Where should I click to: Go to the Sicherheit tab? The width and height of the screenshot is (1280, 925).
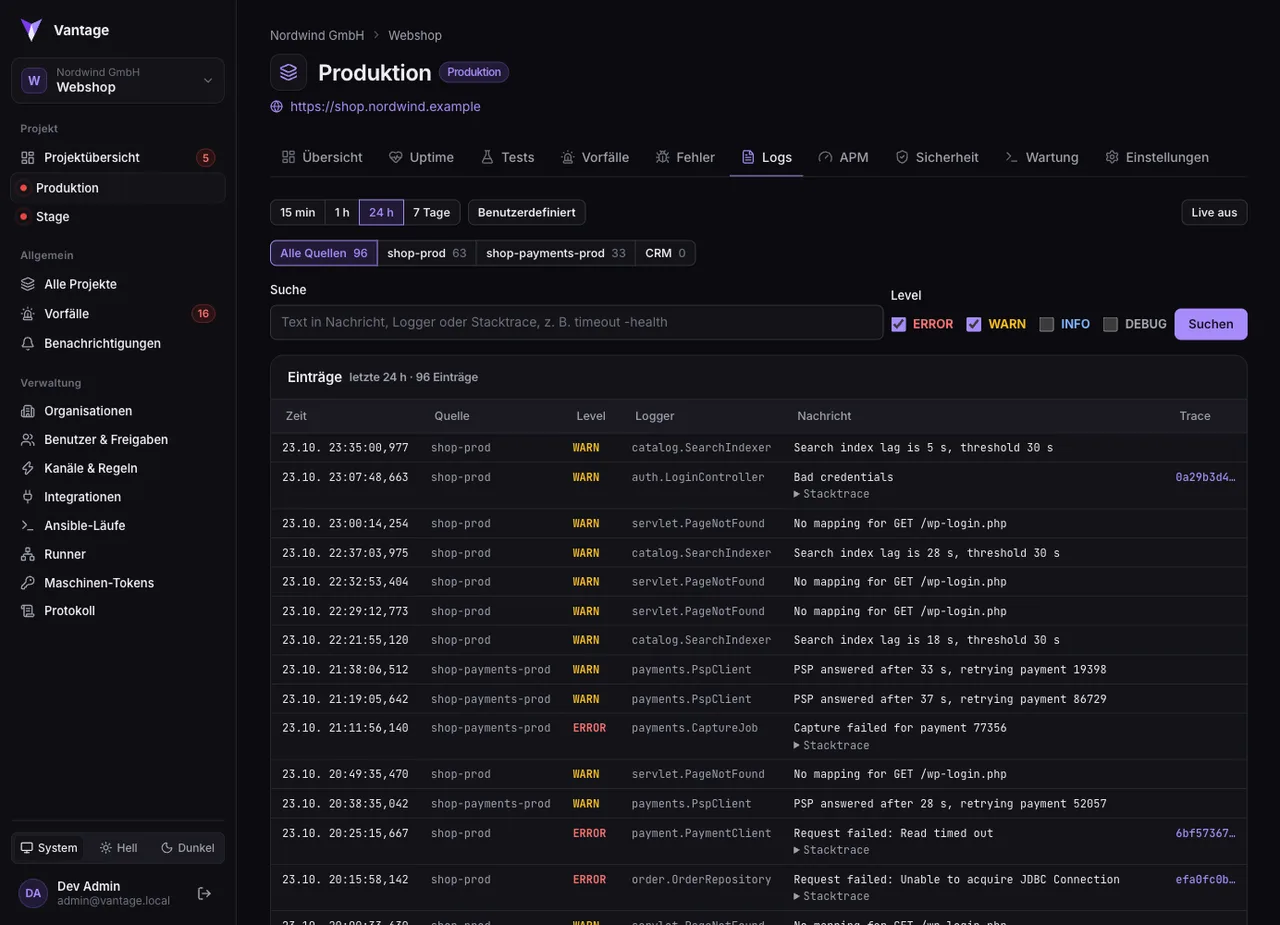click(x=937, y=157)
